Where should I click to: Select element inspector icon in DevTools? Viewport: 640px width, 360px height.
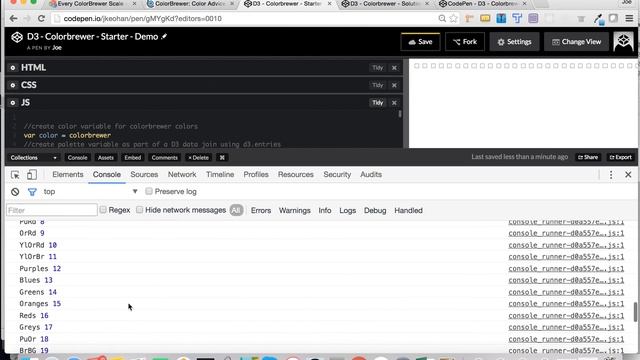[15, 175]
